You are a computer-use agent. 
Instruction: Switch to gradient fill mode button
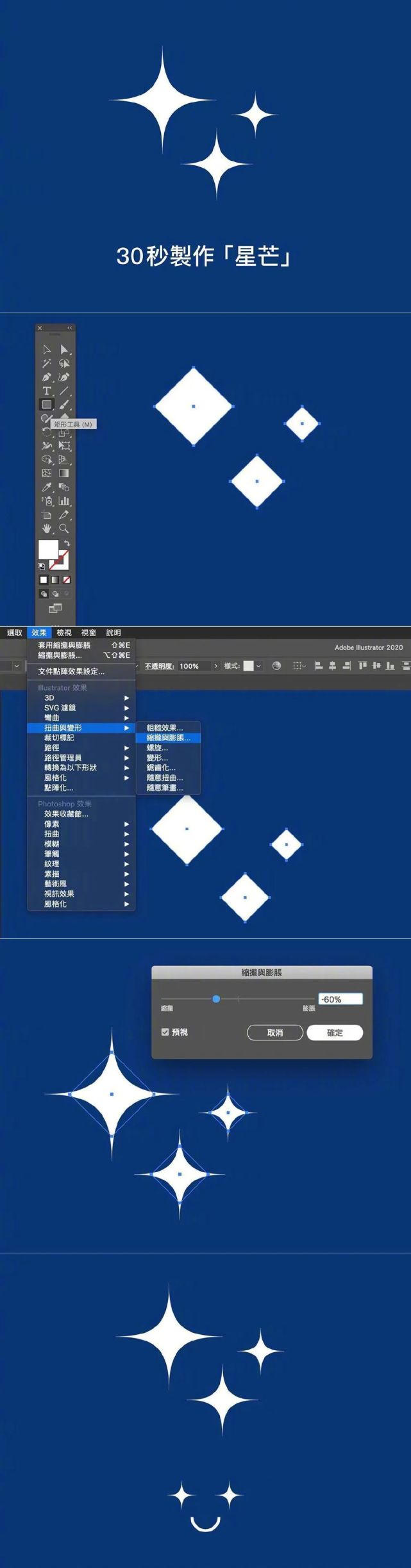55,580
